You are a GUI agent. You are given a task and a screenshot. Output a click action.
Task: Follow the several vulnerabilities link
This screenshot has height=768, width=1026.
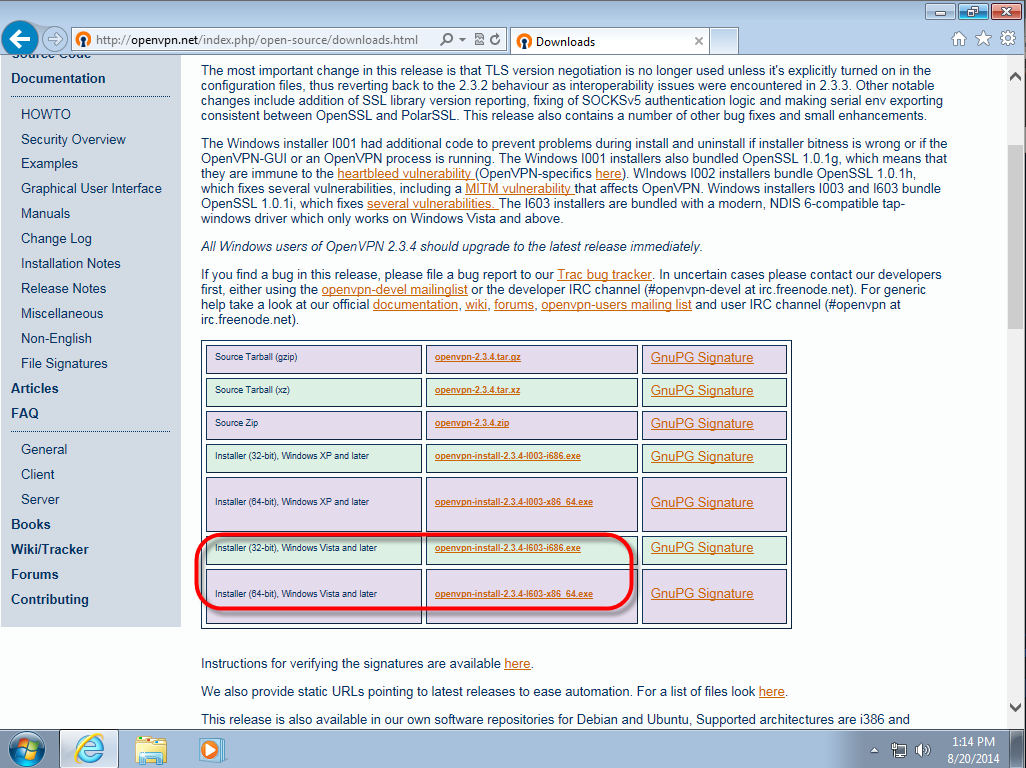(x=431, y=203)
